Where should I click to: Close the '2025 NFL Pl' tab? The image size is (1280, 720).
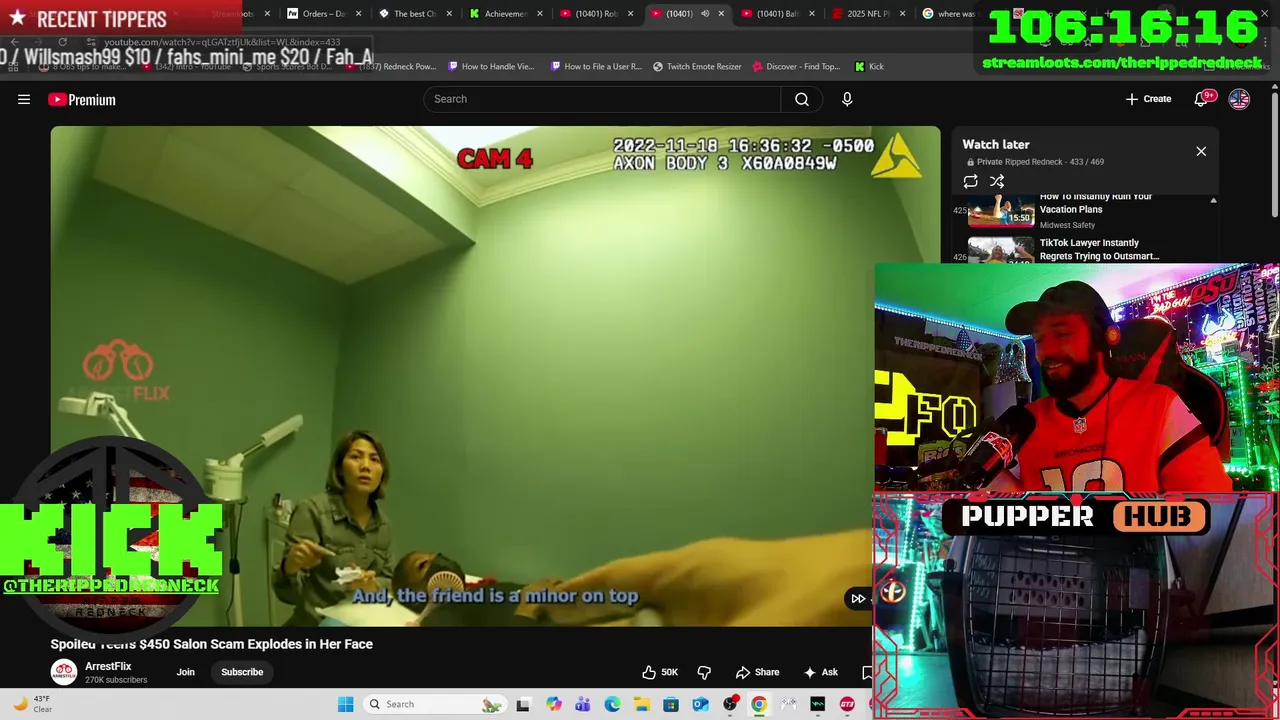point(902,14)
